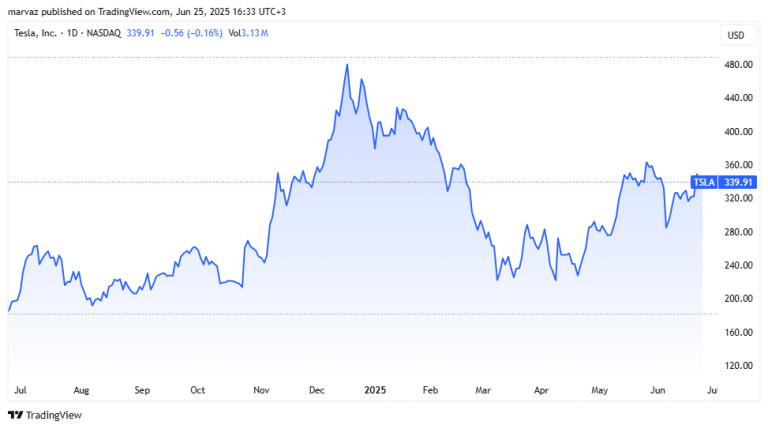
Task: Select the Tesla, Inc. symbol title
Action: (35, 33)
